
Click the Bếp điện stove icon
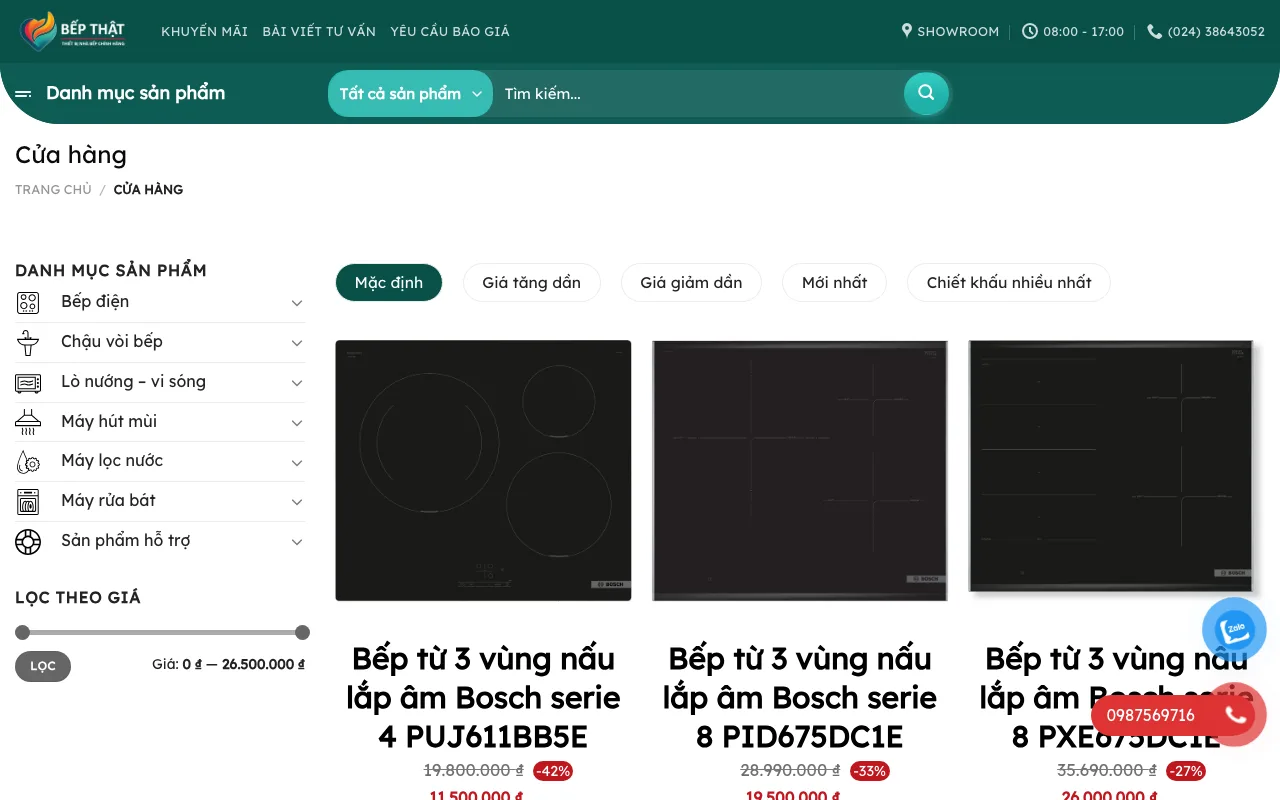(x=28, y=302)
